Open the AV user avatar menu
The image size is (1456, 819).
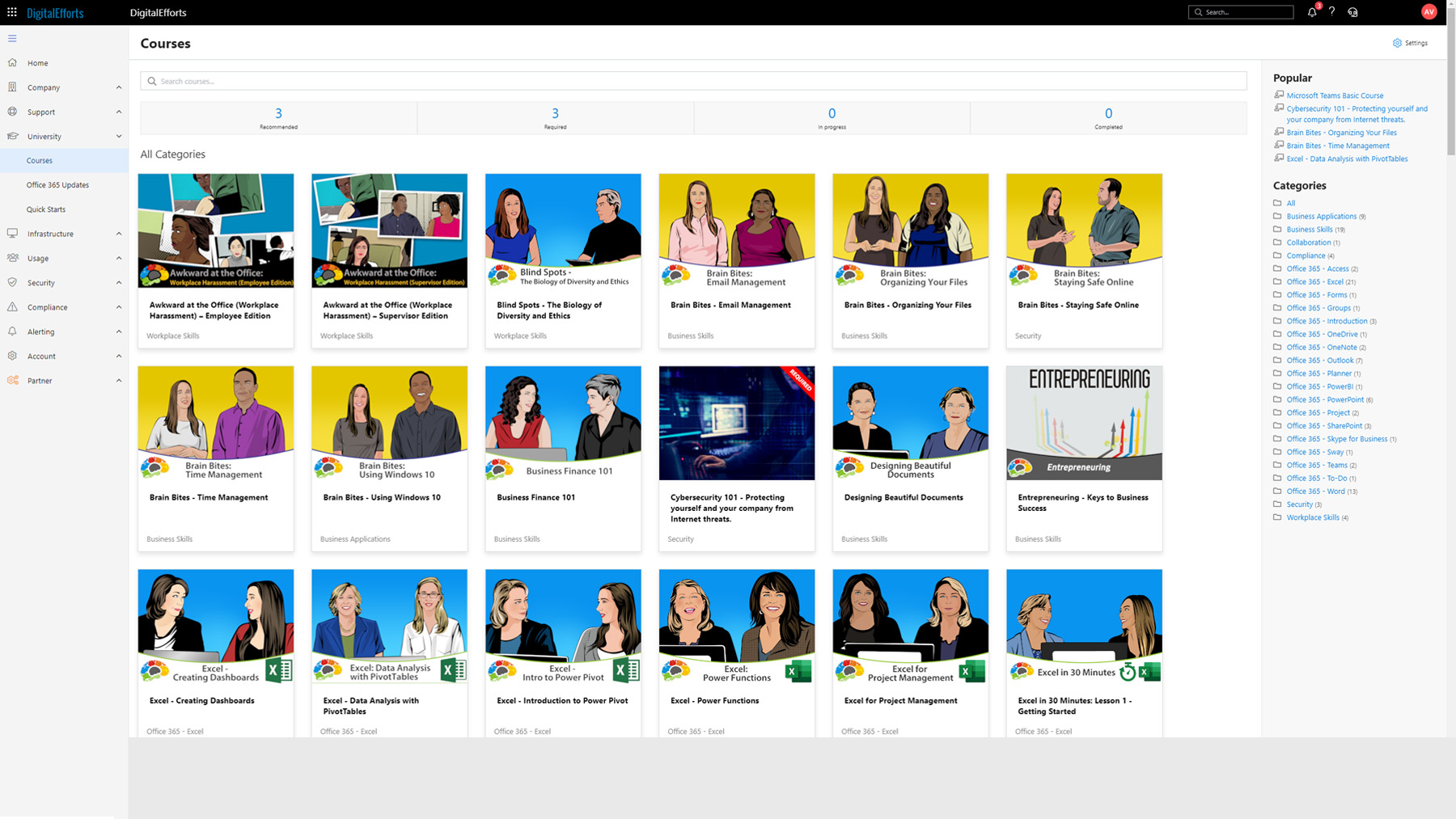point(1428,12)
